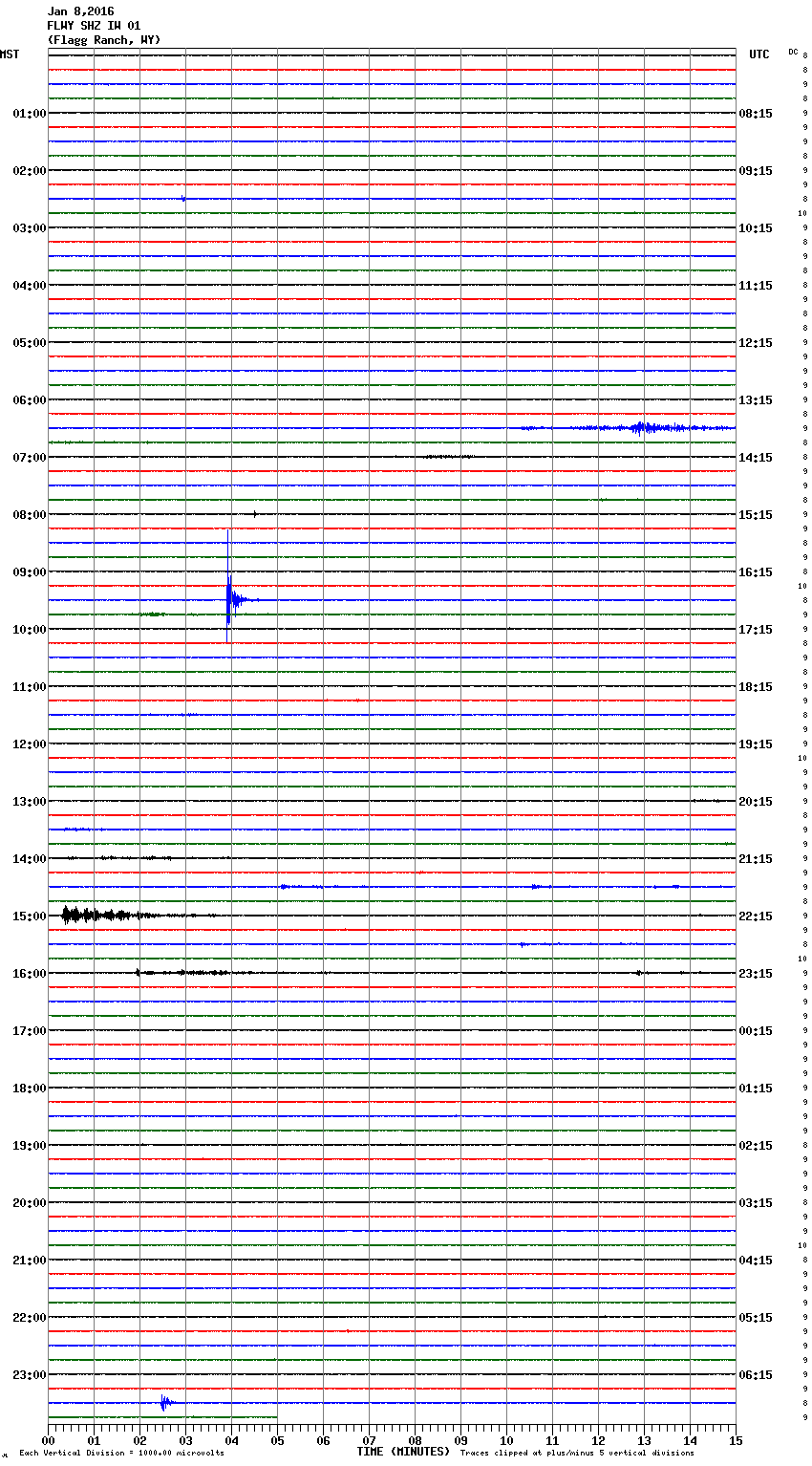Screen dimensions: 812x1466
Task: Click the 'MST' column heading
Action: (x=10, y=54)
